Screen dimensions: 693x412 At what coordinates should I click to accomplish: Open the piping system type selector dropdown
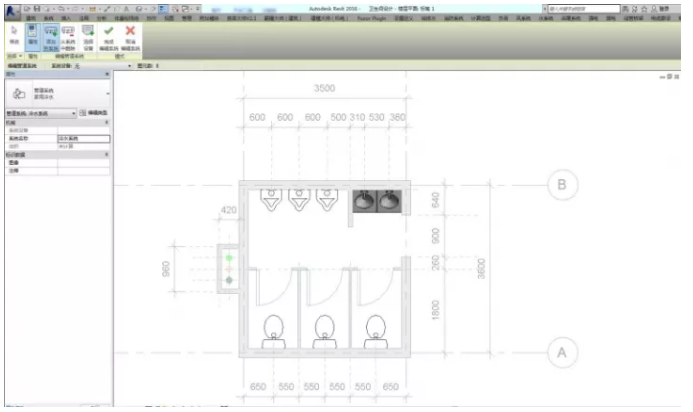[107, 94]
